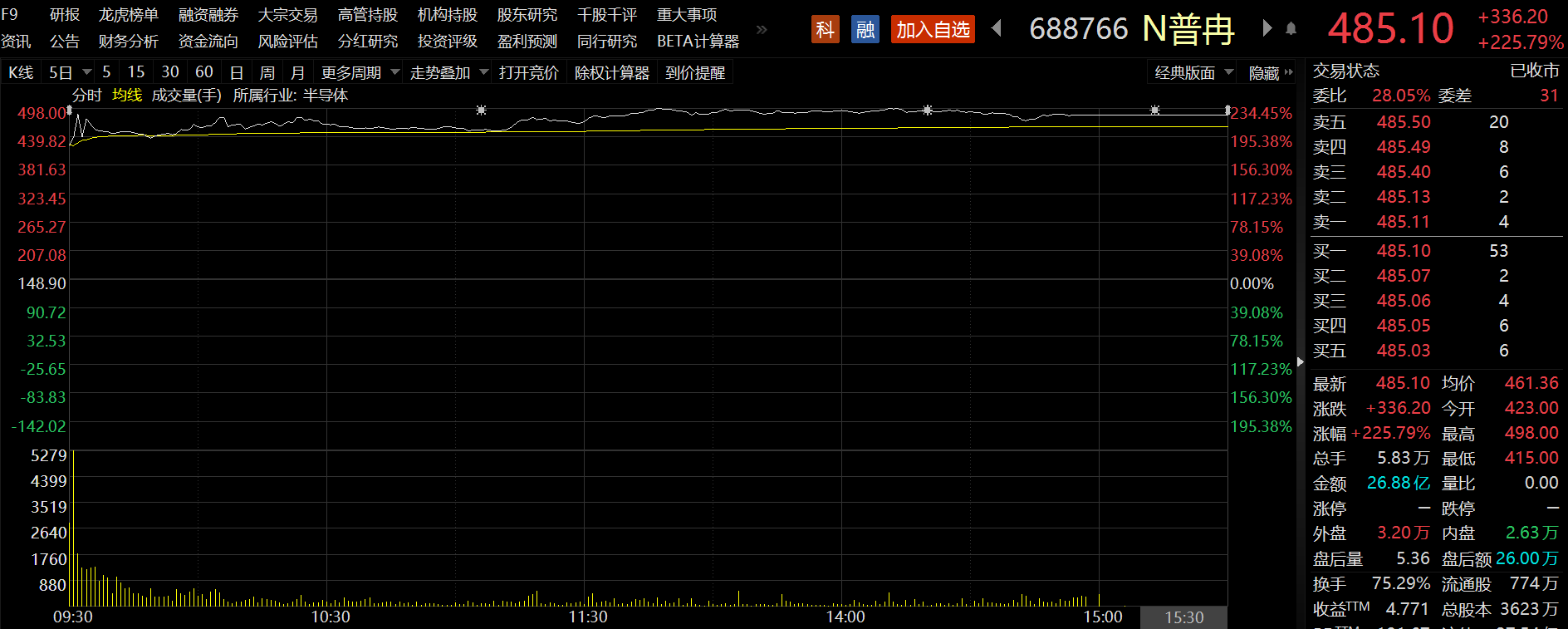
Task: Open the 龙虎榜单 menu item
Action: pos(128,15)
